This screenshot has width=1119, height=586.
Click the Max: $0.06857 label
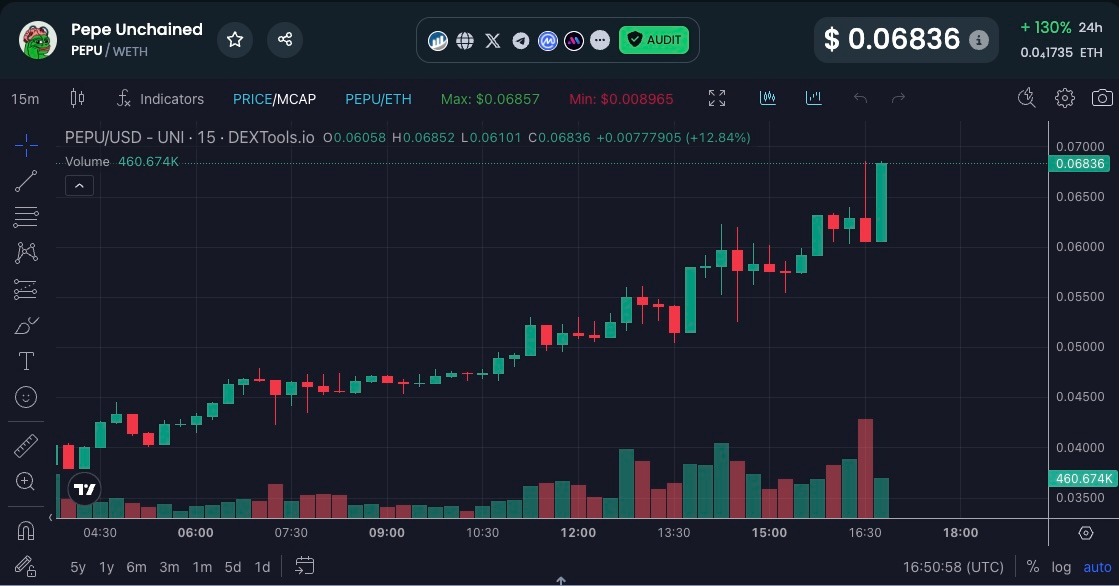point(490,99)
